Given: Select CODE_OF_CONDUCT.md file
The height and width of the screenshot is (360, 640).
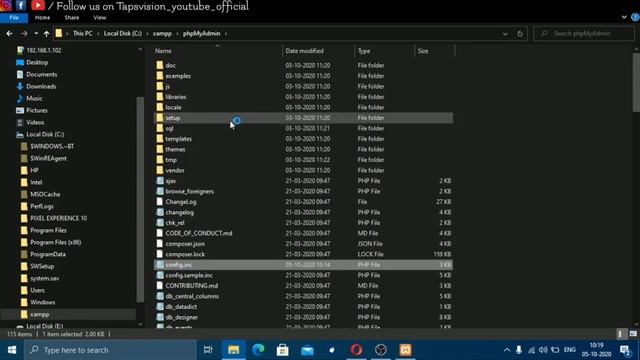Looking at the screenshot, I should point(303,233).
